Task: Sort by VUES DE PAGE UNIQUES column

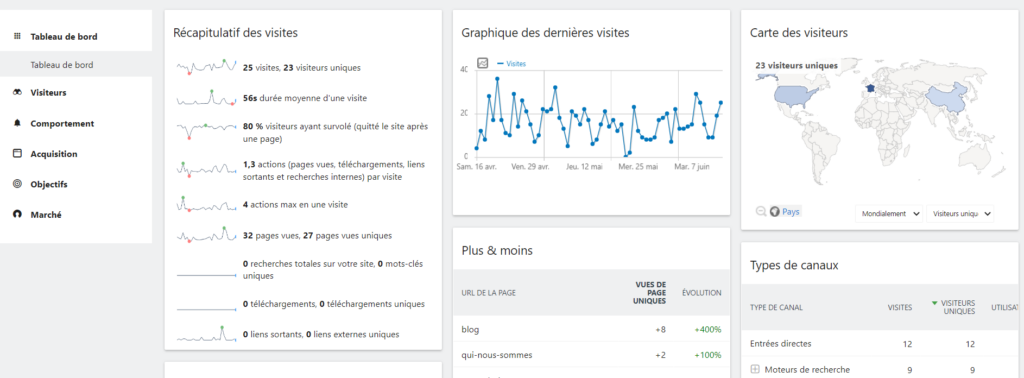Action: pyautogui.click(x=650, y=293)
